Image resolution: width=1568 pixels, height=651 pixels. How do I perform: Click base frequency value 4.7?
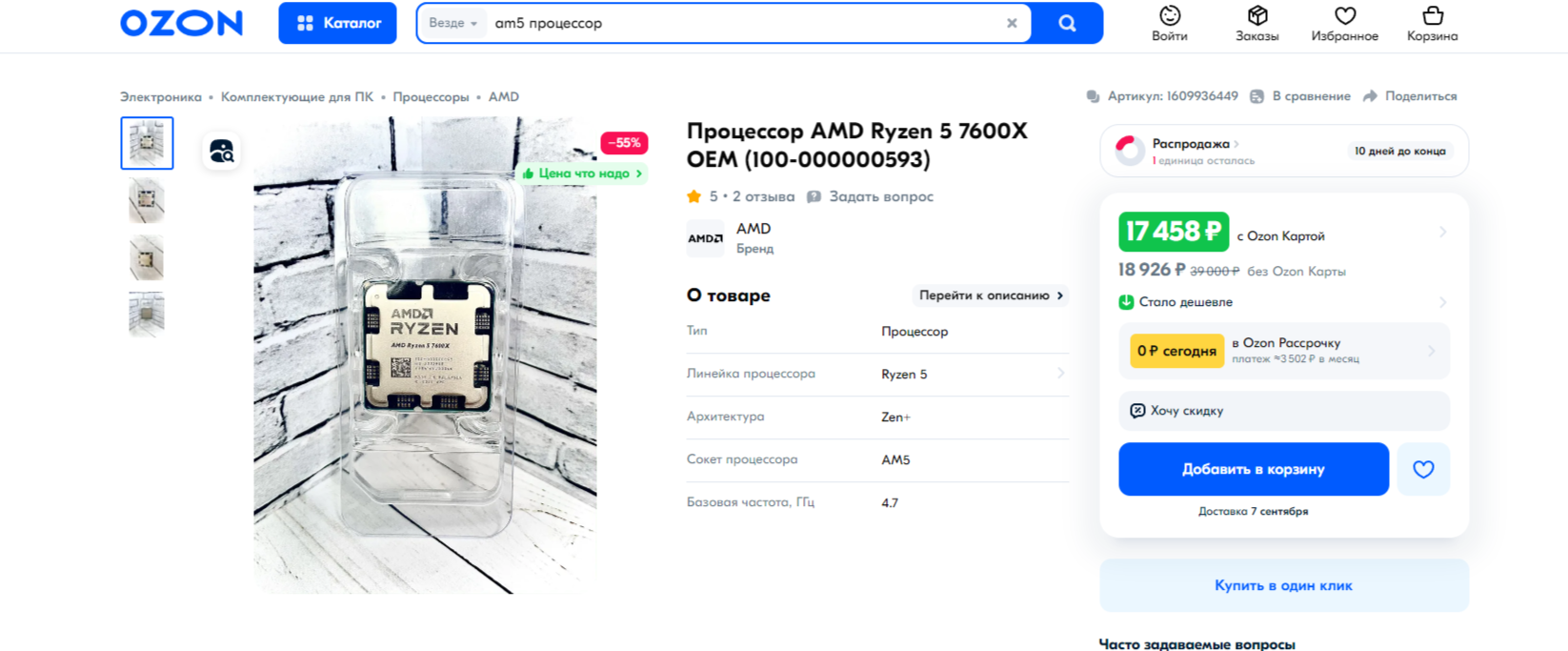pos(890,502)
